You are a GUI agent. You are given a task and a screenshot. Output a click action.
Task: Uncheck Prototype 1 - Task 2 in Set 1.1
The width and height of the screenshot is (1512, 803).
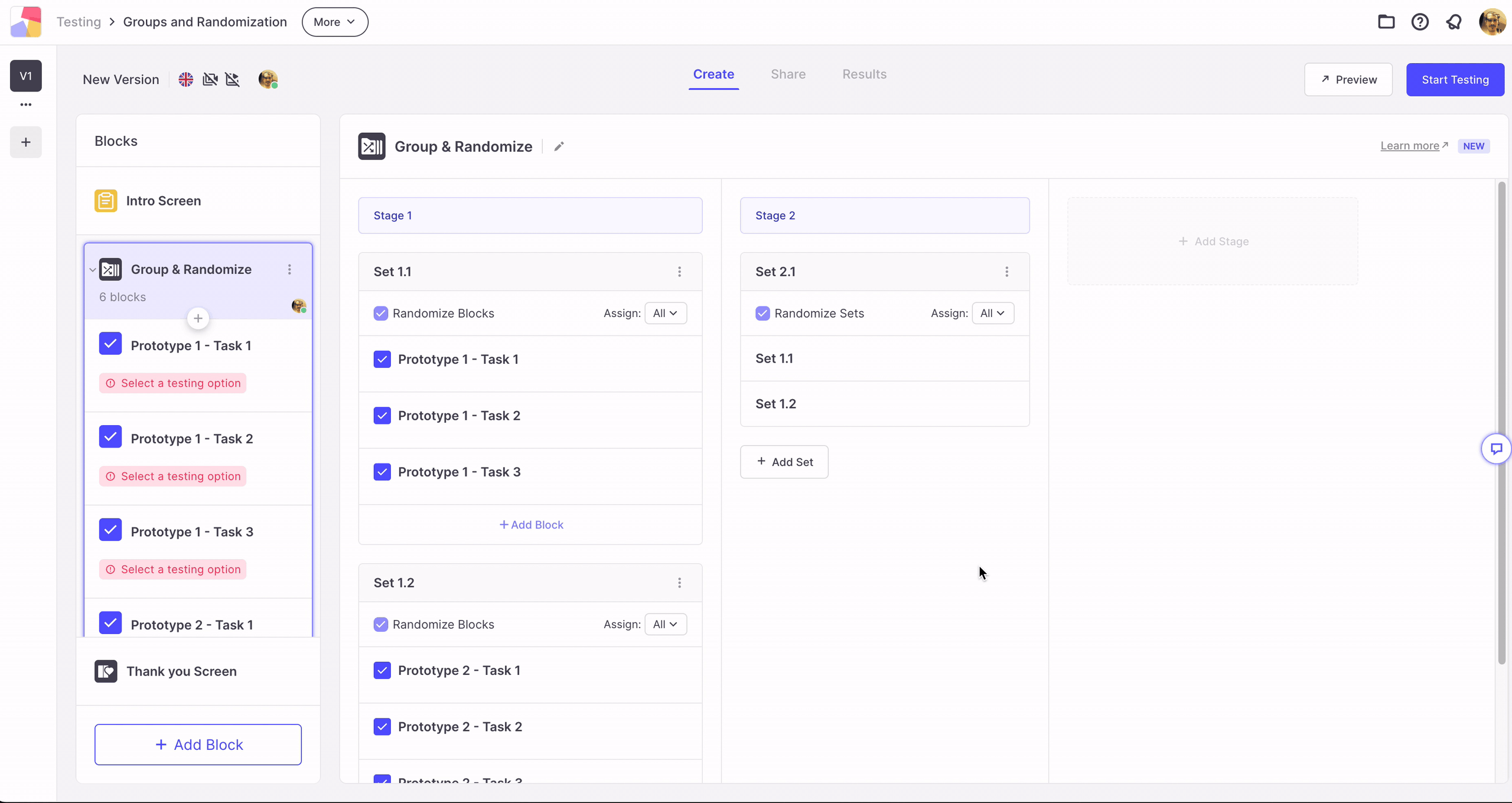[382, 416]
